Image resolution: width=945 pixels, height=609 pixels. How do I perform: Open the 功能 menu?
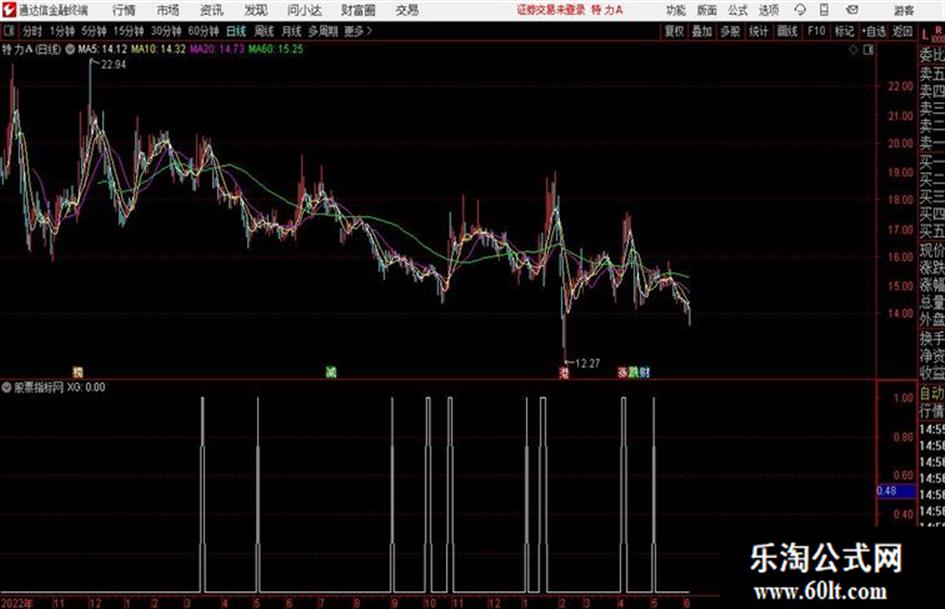(x=676, y=10)
